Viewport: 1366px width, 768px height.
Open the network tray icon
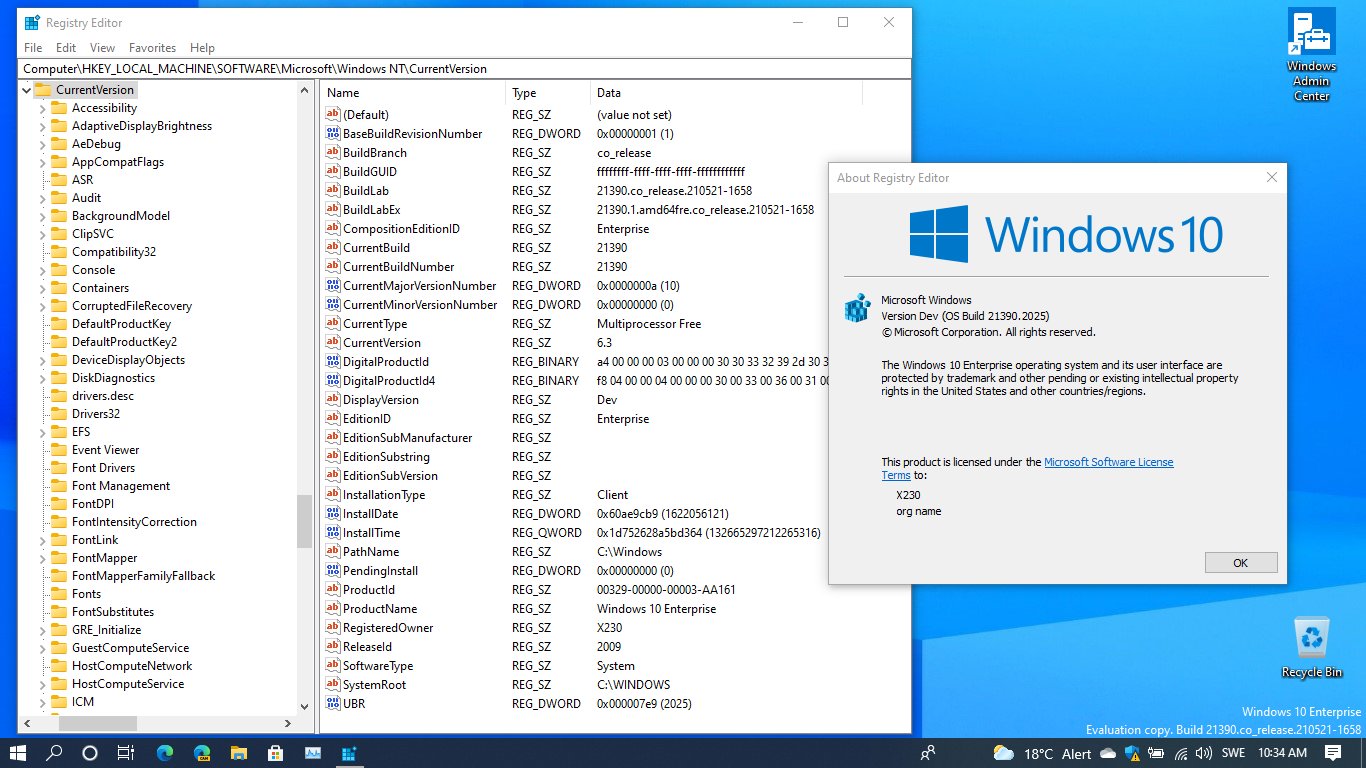click(1182, 753)
